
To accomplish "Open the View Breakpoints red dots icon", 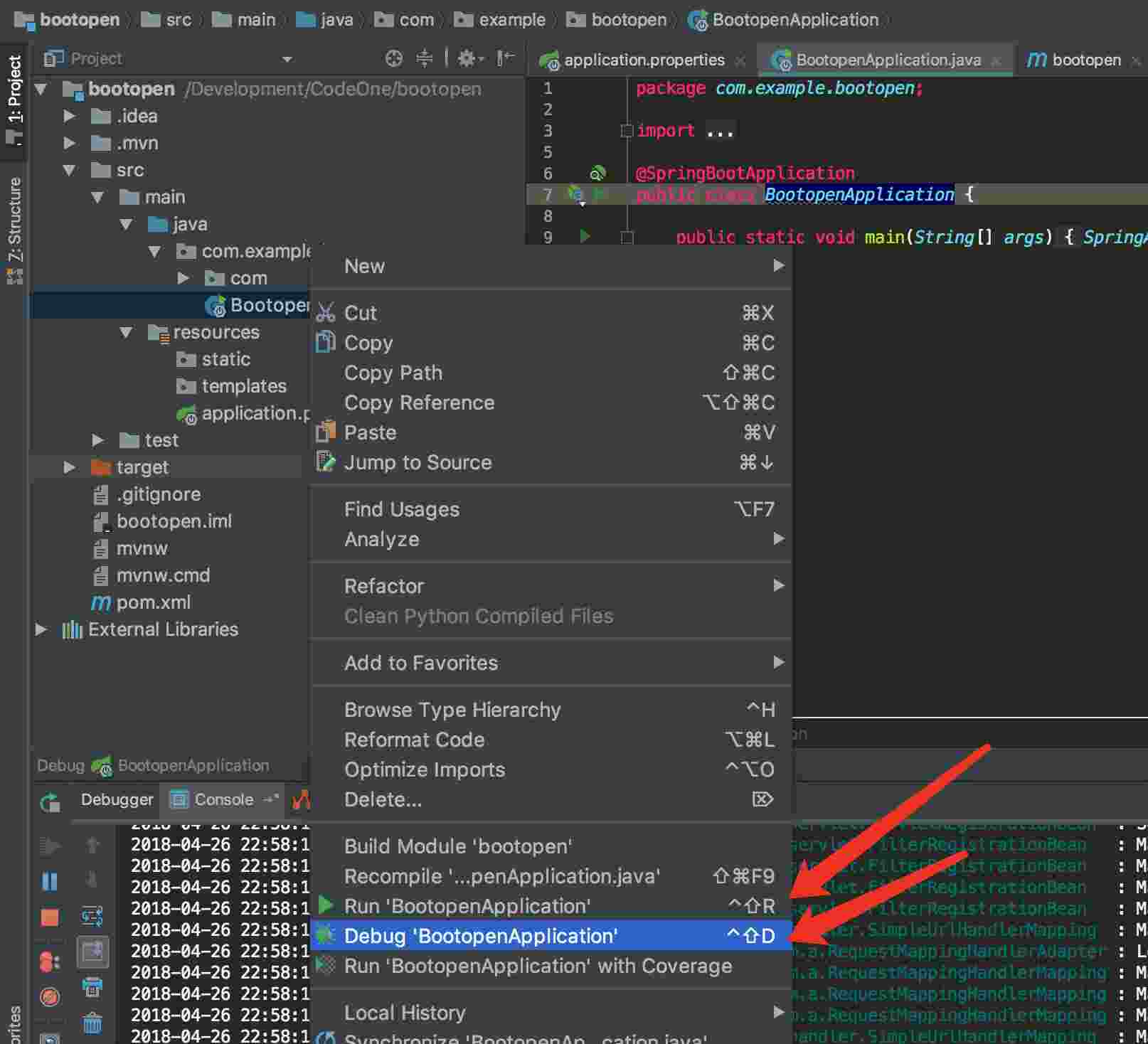I will point(50,962).
